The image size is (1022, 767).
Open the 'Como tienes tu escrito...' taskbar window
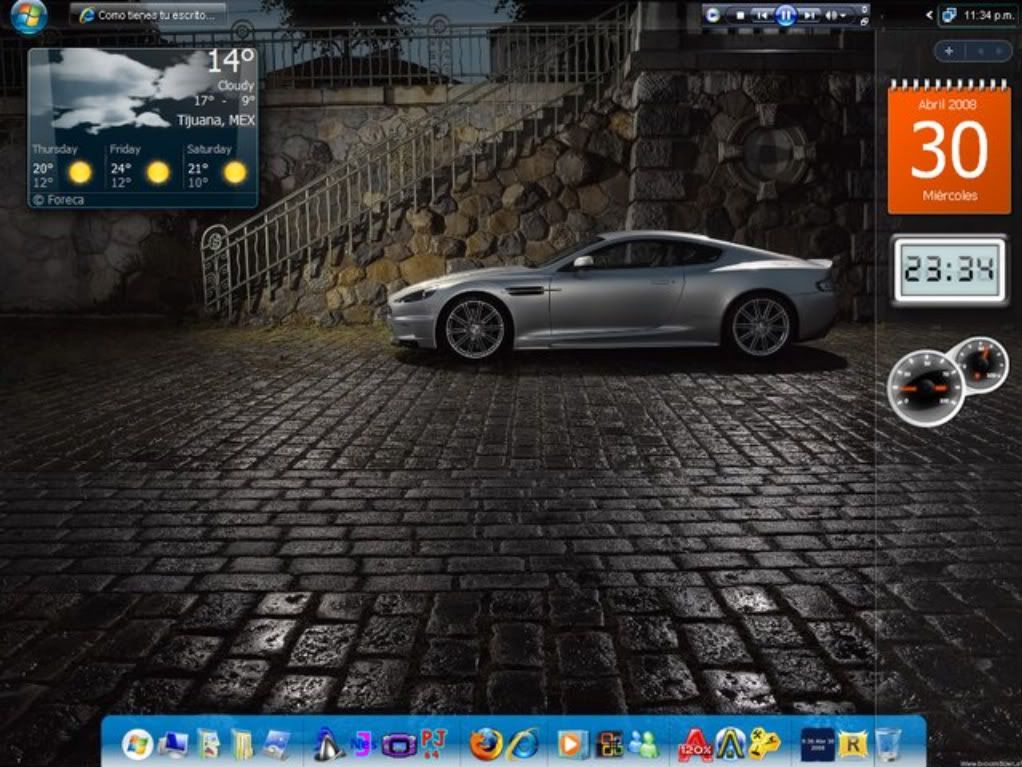pyautogui.click(x=149, y=15)
